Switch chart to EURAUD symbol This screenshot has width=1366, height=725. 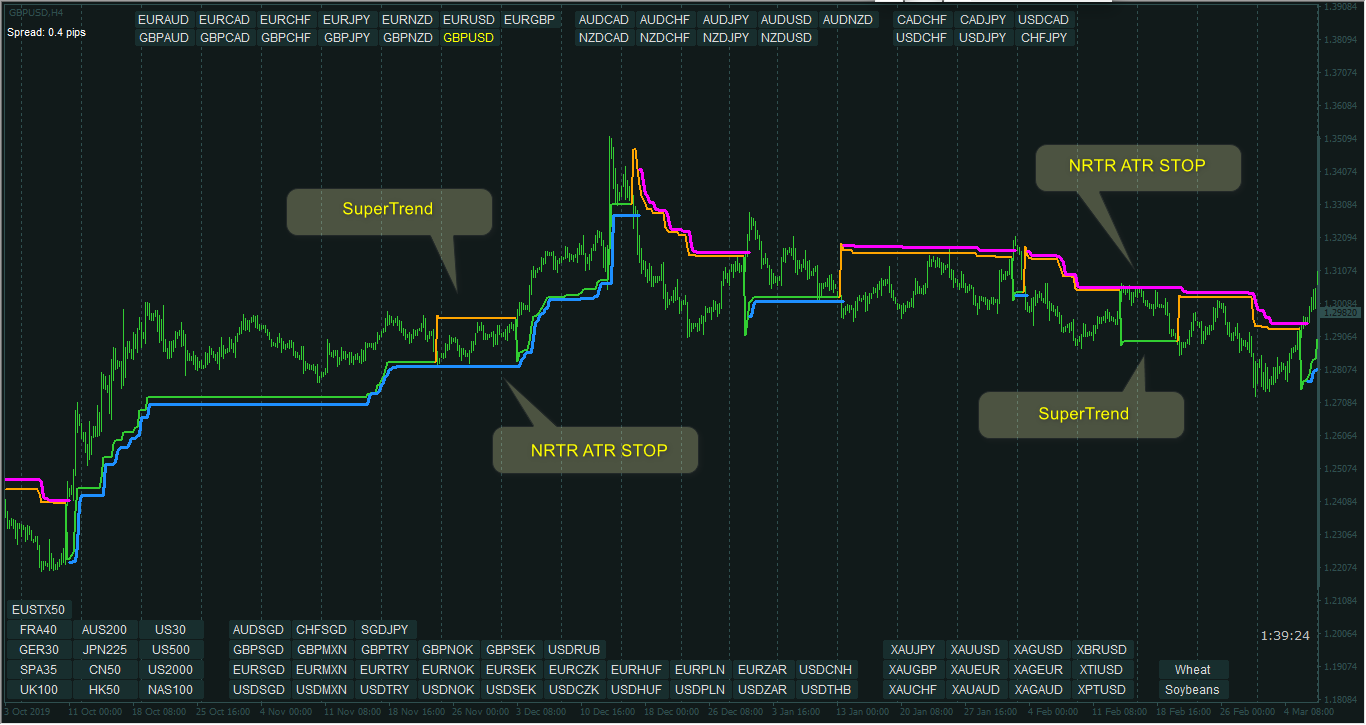[164, 20]
